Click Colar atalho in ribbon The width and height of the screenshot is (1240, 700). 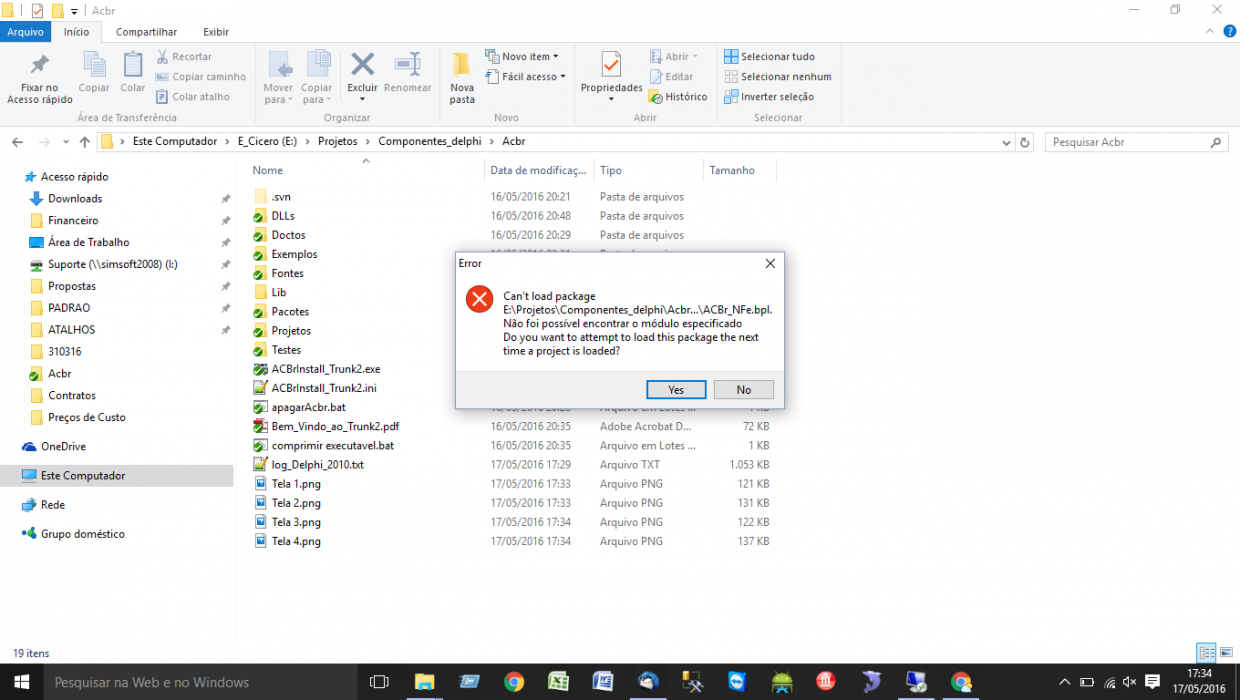point(192,97)
